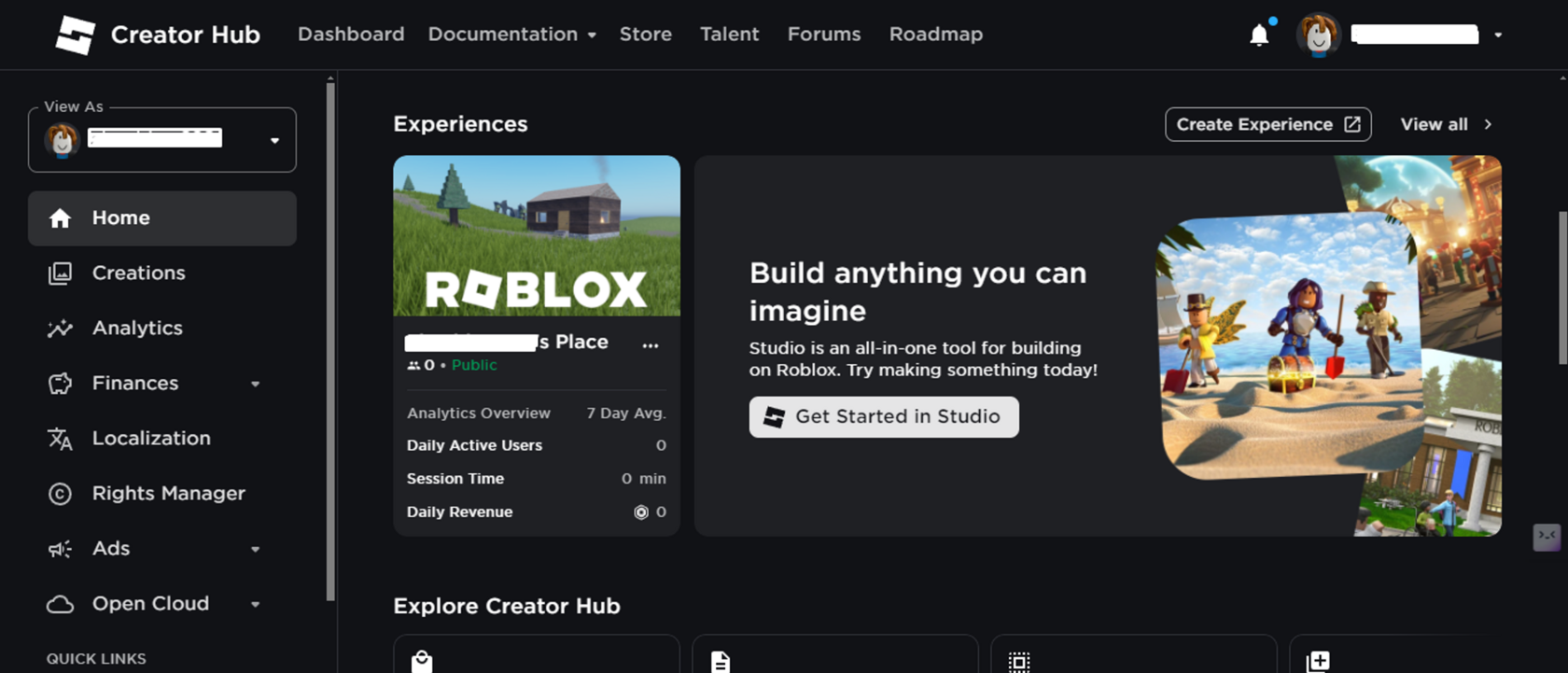1568x673 pixels.
Task: Click the add-library plus icon card
Action: [1318, 662]
